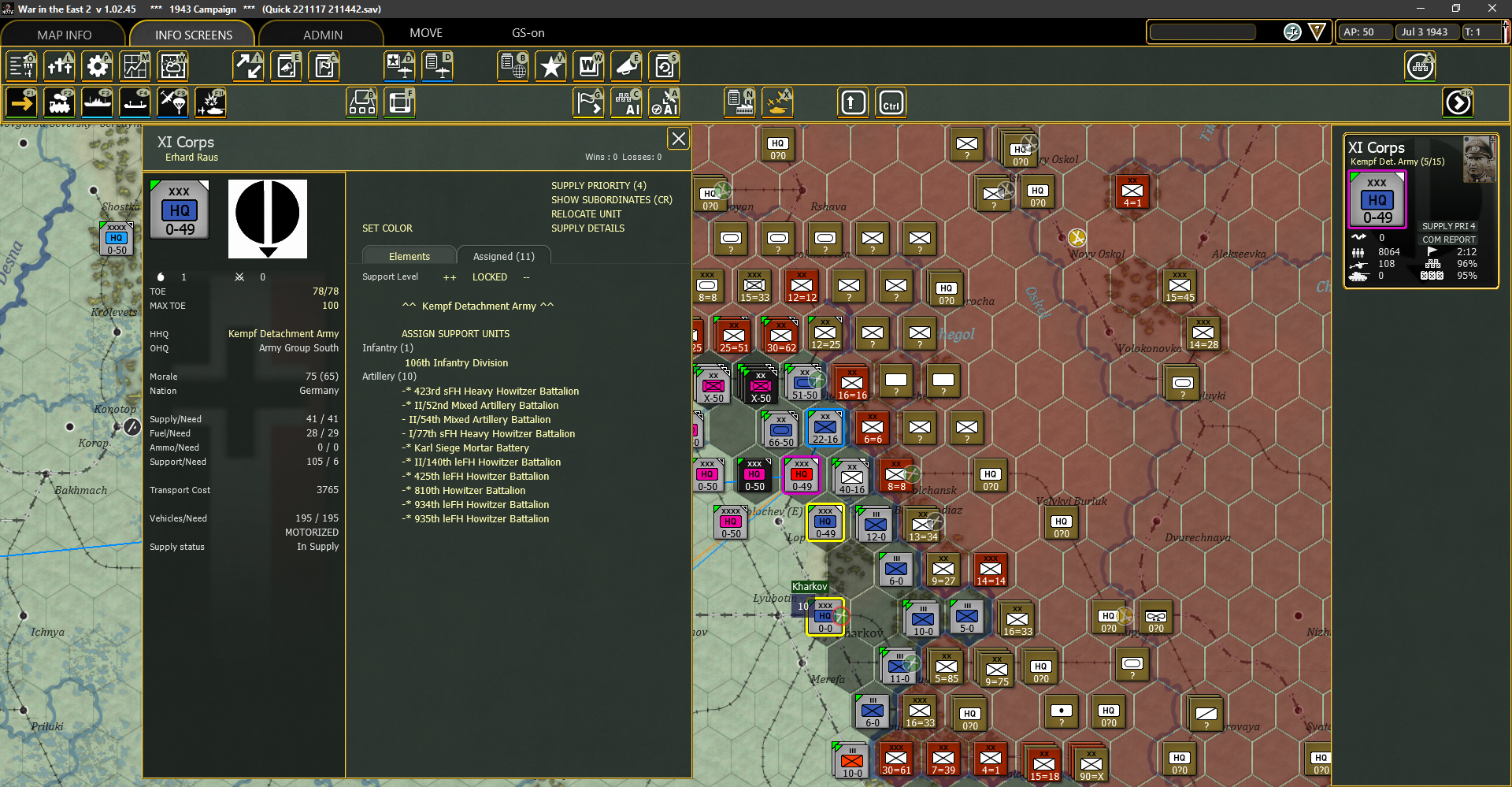Select air execution mode tank-explosion icon (F11)

pyautogui.click(x=210, y=102)
